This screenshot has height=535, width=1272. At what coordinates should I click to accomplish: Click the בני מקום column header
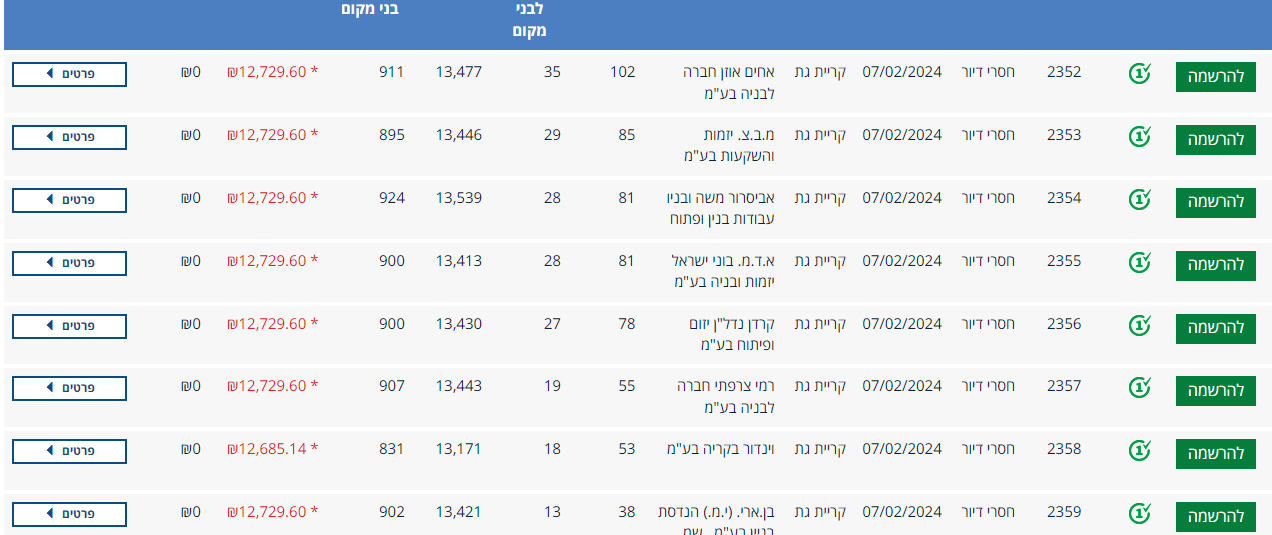tap(368, 10)
